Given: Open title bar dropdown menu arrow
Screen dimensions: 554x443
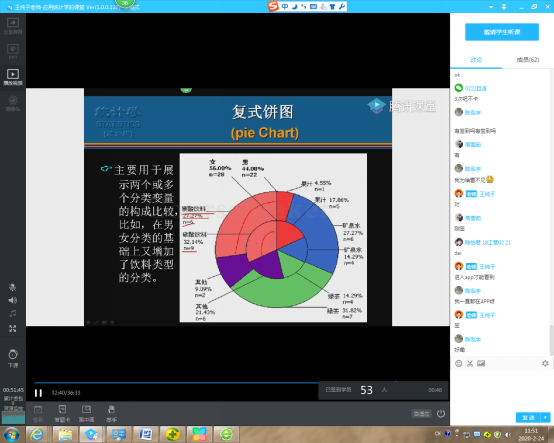Looking at the screenshot, I should click(x=491, y=7).
